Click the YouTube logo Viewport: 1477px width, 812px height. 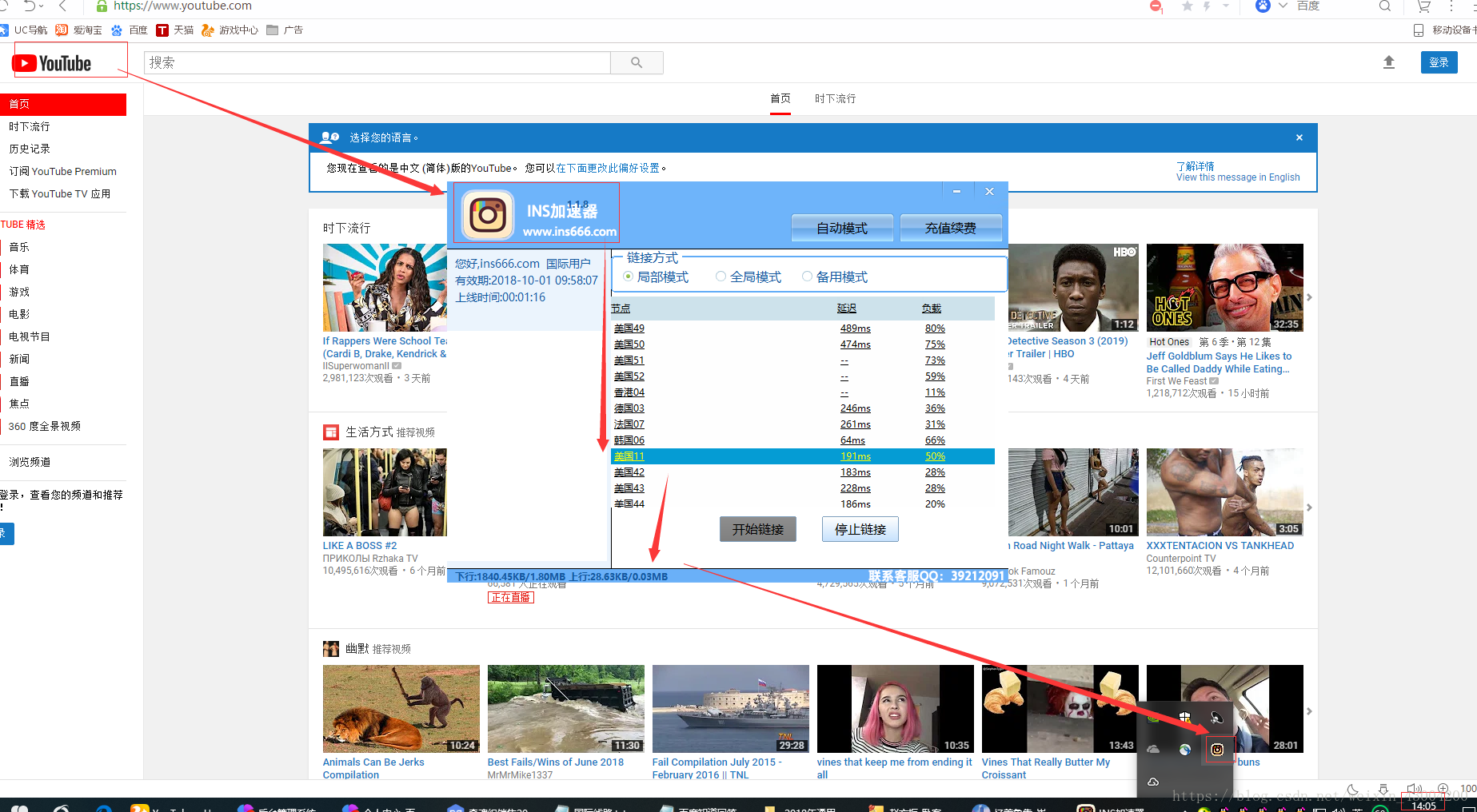[52, 63]
